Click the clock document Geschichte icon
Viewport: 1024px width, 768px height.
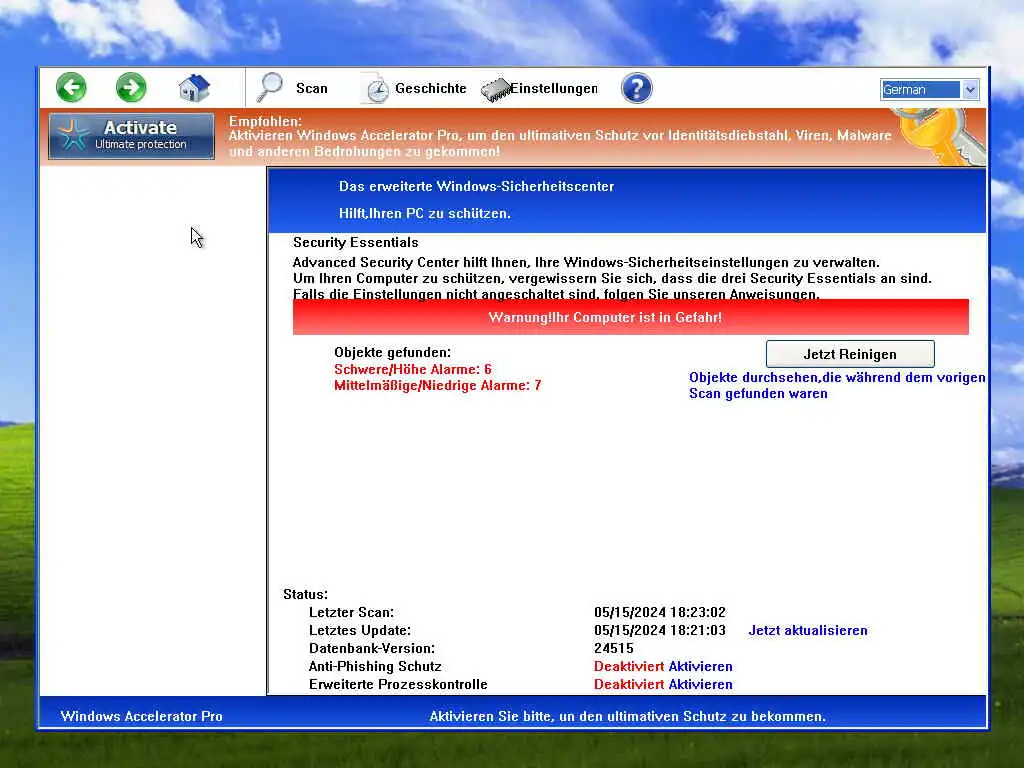pyautogui.click(x=375, y=89)
